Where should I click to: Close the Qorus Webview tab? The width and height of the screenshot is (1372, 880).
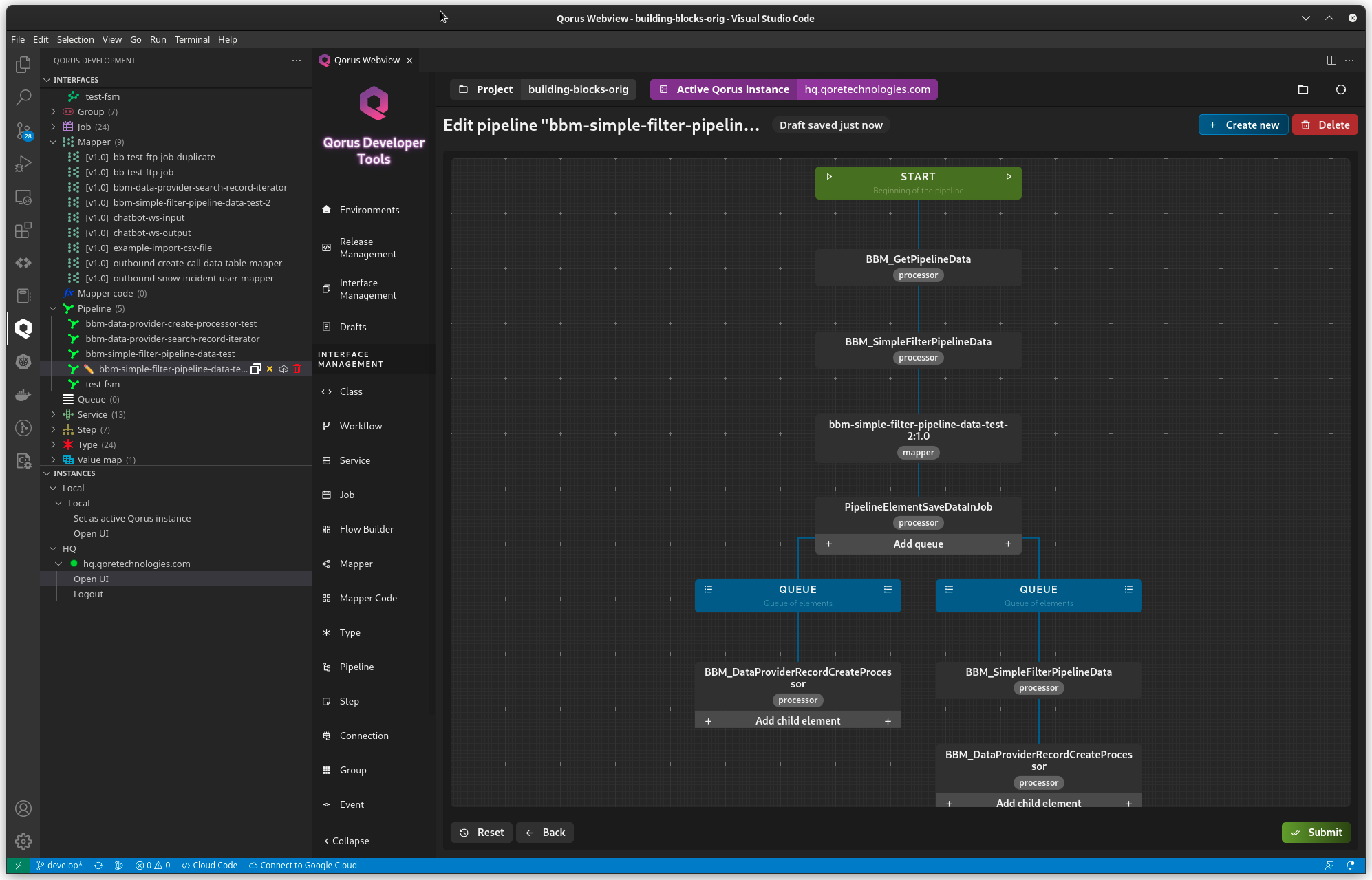coord(409,61)
